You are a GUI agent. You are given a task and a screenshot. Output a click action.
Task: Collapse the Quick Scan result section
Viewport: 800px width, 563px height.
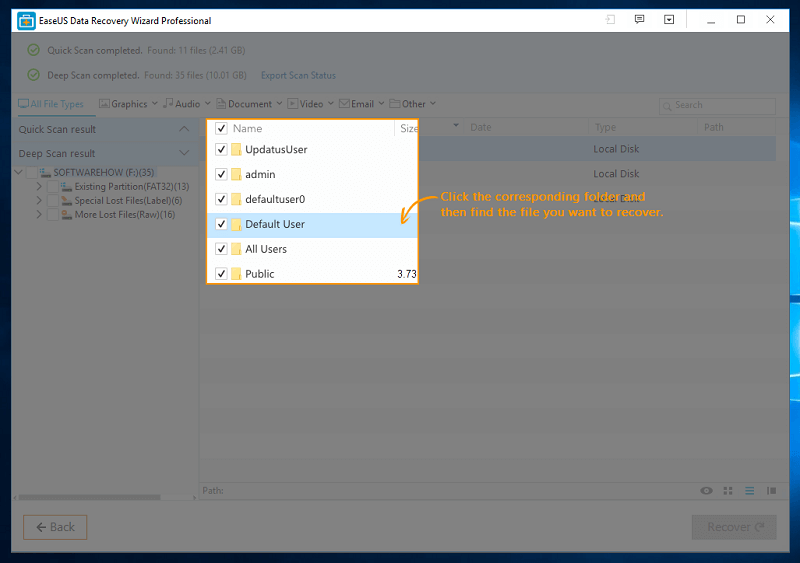click(184, 129)
